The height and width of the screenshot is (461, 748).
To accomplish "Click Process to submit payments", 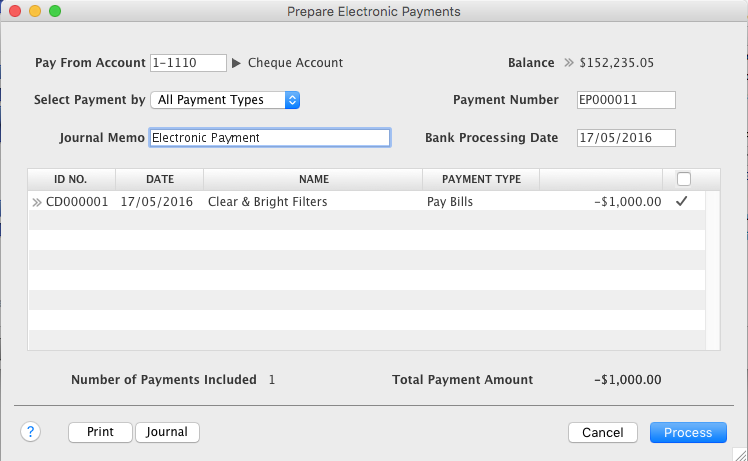I will pos(688,432).
